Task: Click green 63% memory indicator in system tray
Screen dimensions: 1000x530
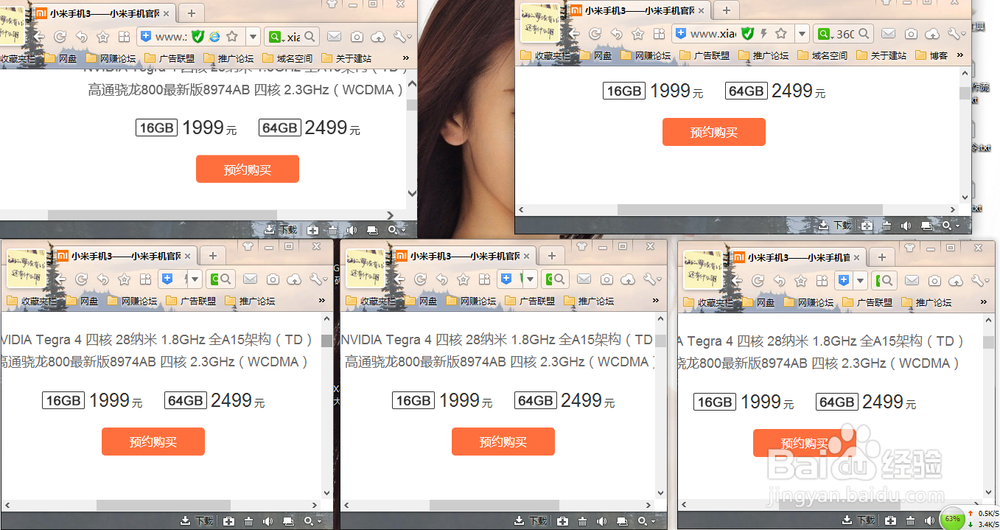Action: click(952, 519)
